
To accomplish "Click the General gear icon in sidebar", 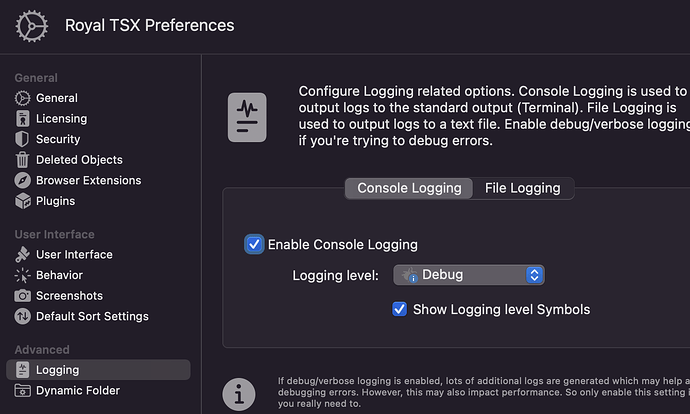I will click(x=23, y=98).
